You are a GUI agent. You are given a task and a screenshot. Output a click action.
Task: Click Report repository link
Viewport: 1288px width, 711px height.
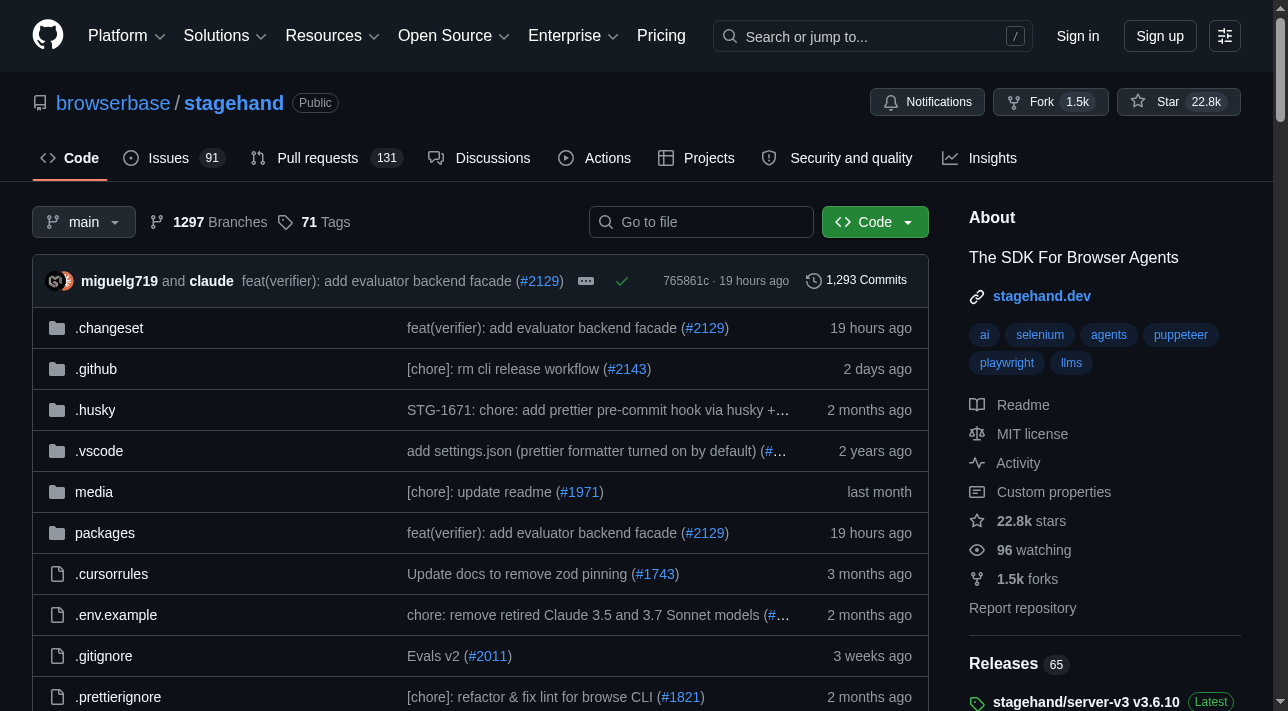[1022, 608]
